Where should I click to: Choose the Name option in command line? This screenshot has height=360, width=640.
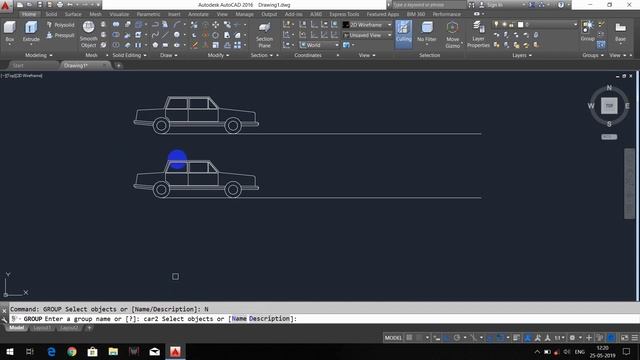239,319
